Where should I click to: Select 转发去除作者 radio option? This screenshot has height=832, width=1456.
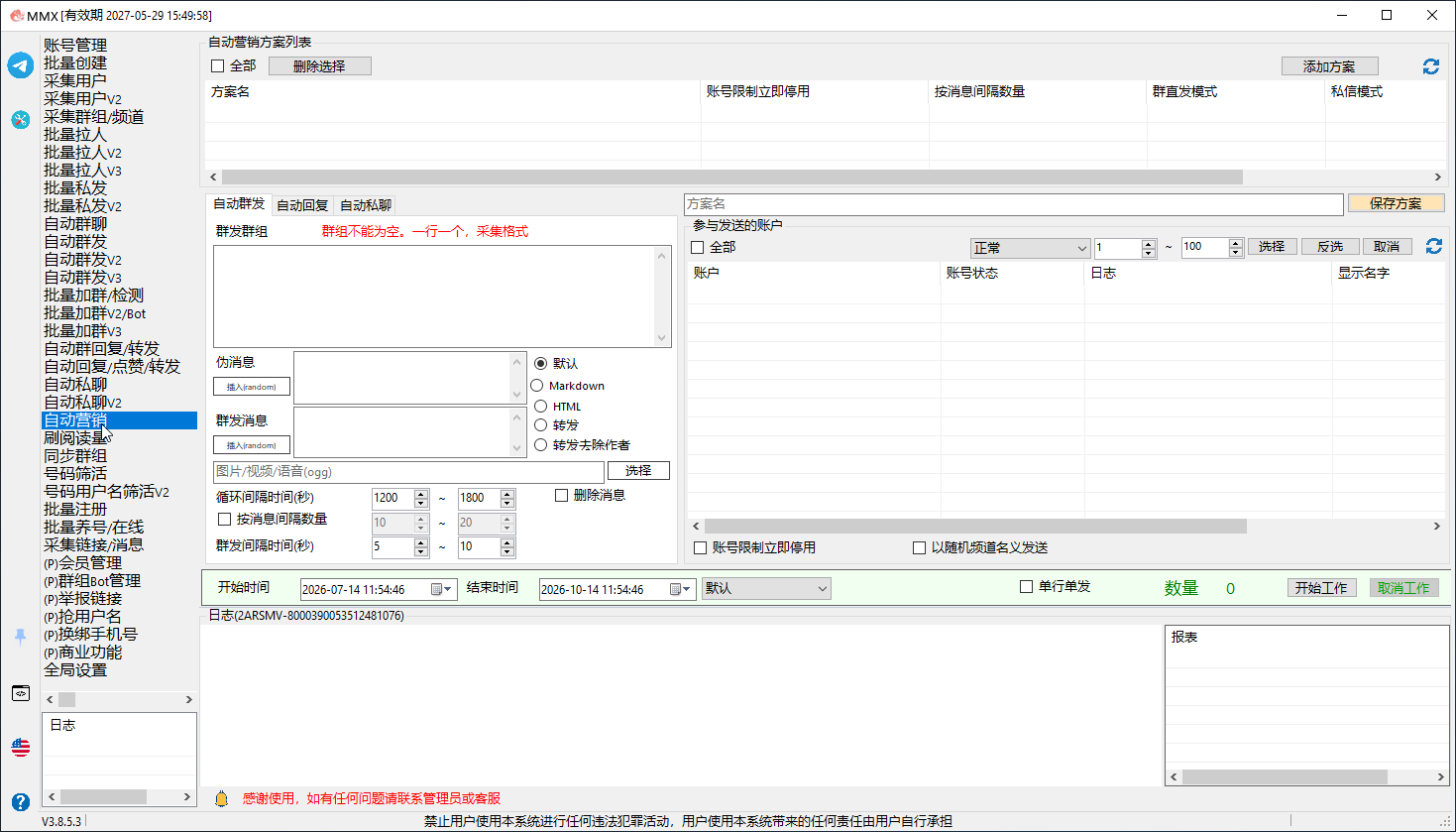point(541,444)
